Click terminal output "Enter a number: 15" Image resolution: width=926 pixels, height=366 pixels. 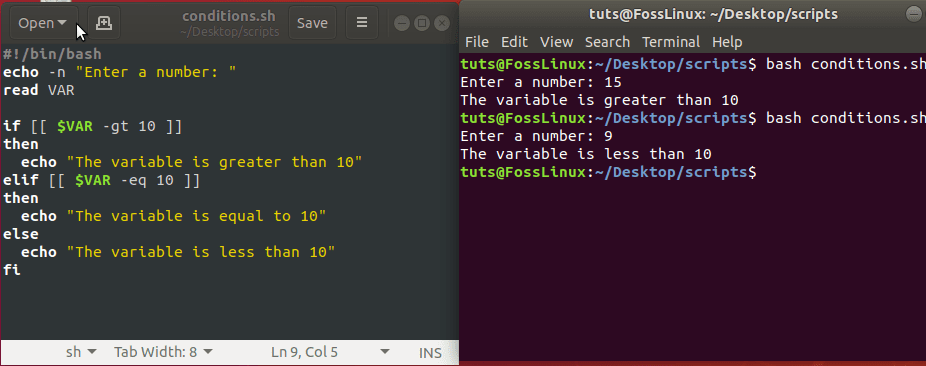point(540,82)
